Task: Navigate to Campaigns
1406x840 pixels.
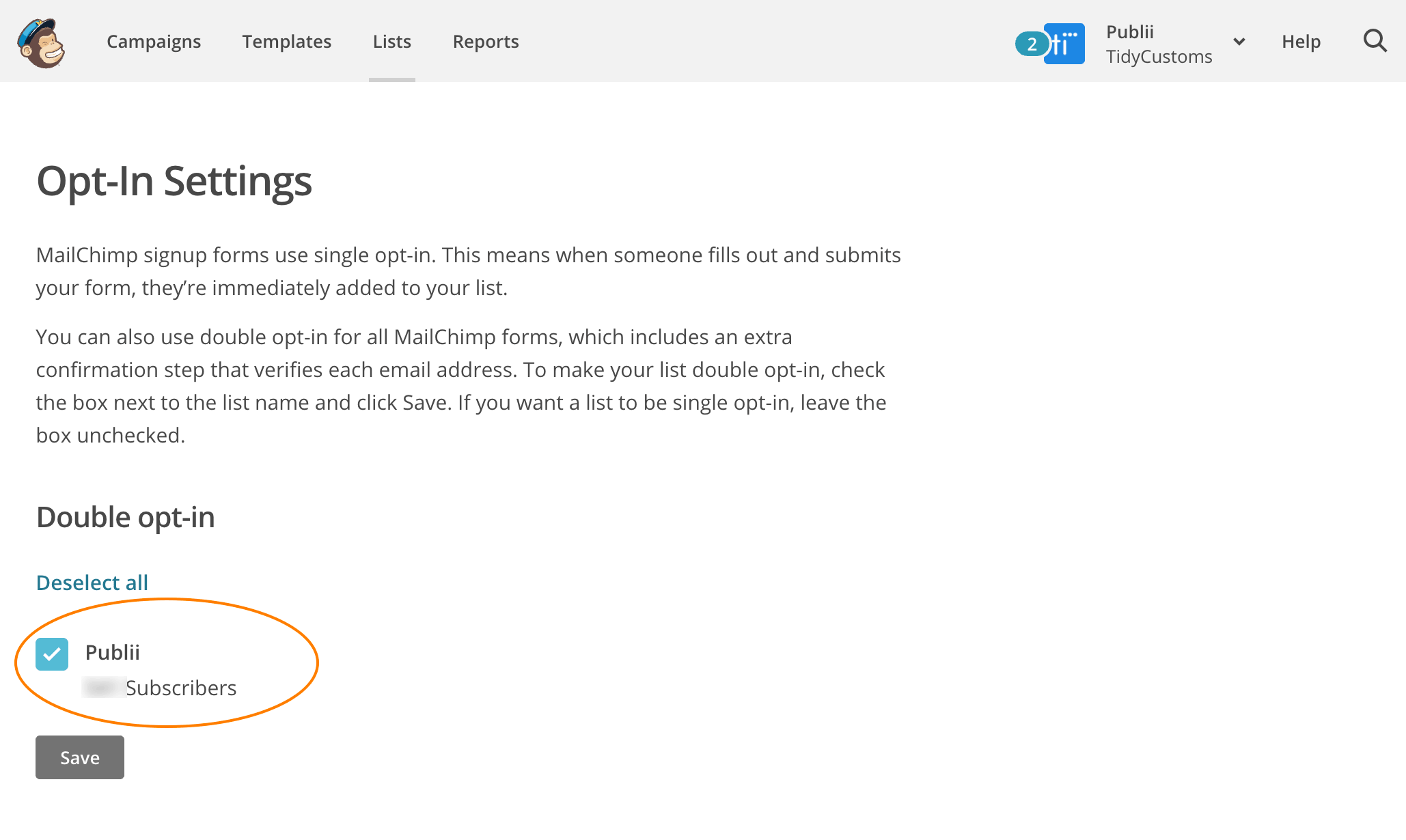Action: [x=153, y=42]
